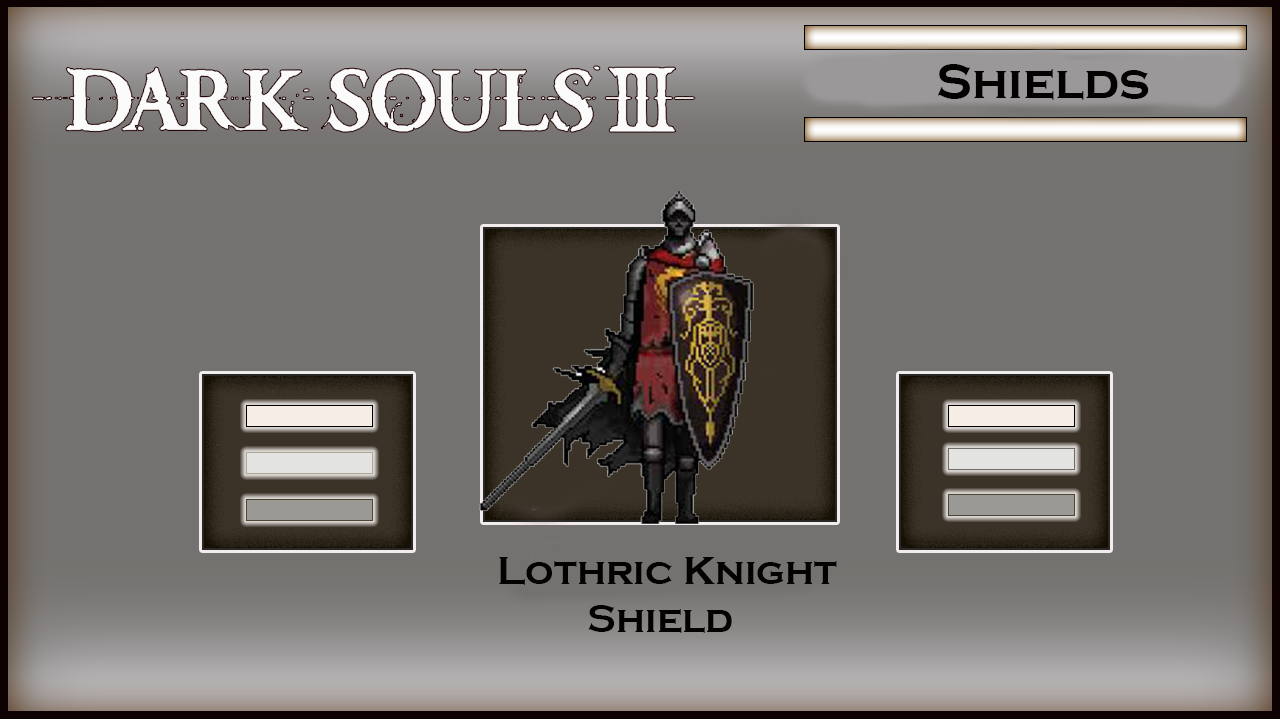Click the knight's armored boots
The width and height of the screenshot is (1280, 720).
pyautogui.click(x=670, y=490)
